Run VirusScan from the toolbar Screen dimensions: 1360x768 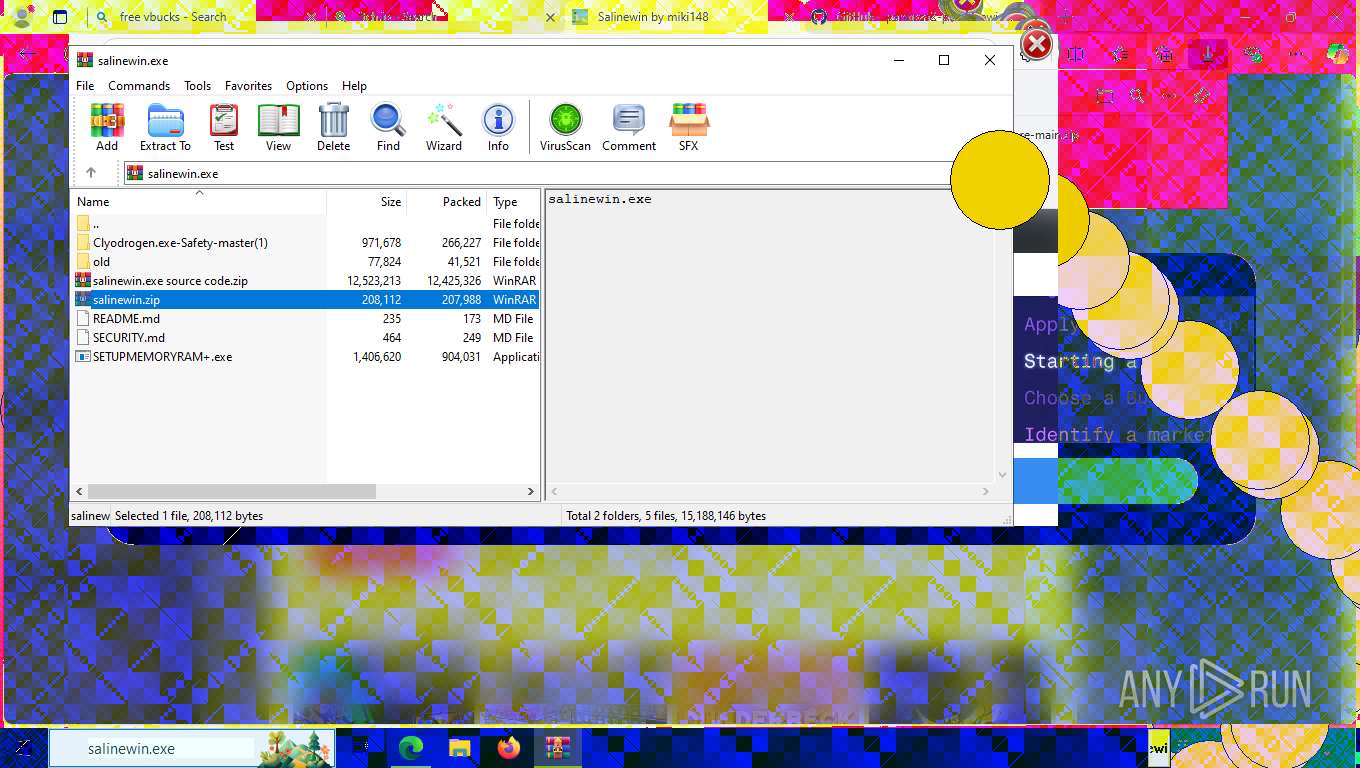[x=565, y=127]
